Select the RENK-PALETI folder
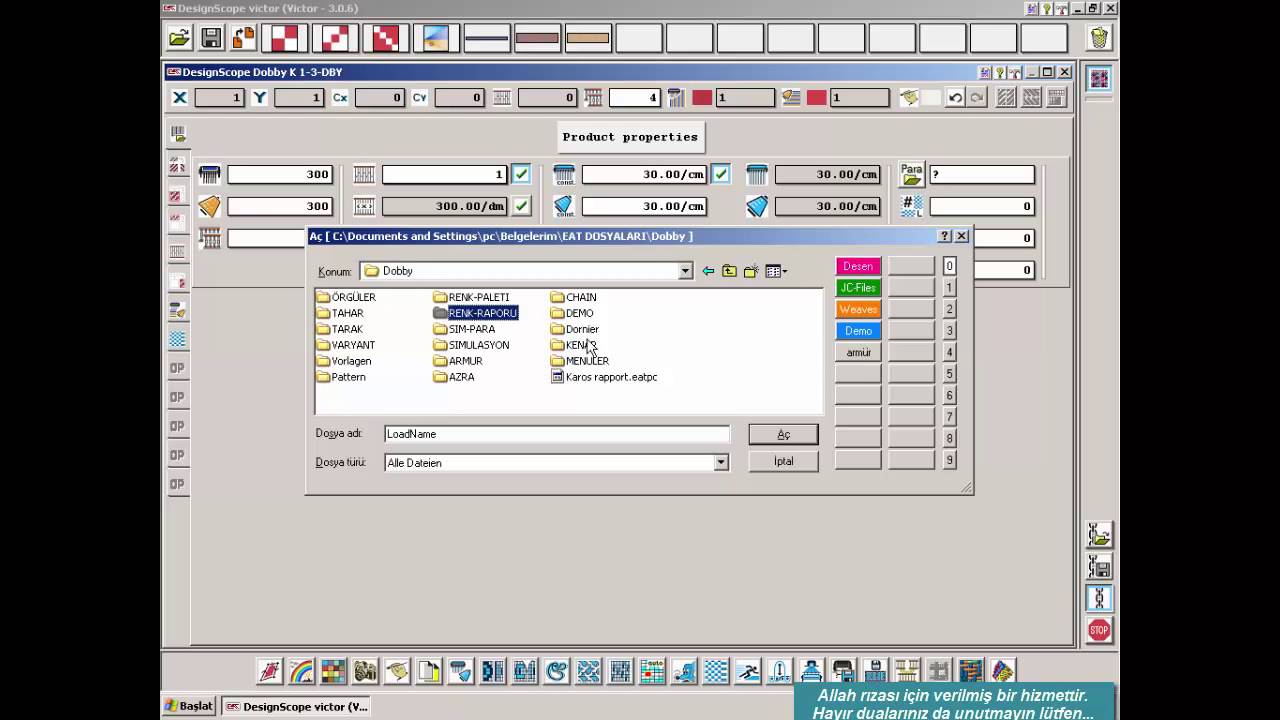This screenshot has height=720, width=1280. (471, 297)
